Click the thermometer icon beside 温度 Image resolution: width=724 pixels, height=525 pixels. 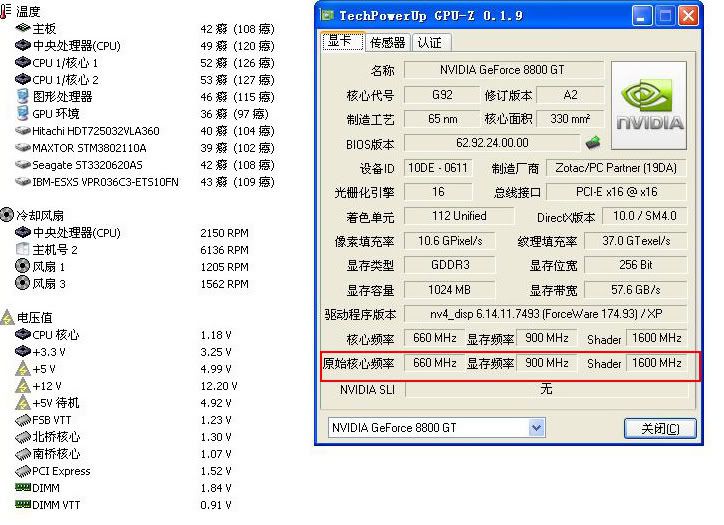click(x=8, y=11)
